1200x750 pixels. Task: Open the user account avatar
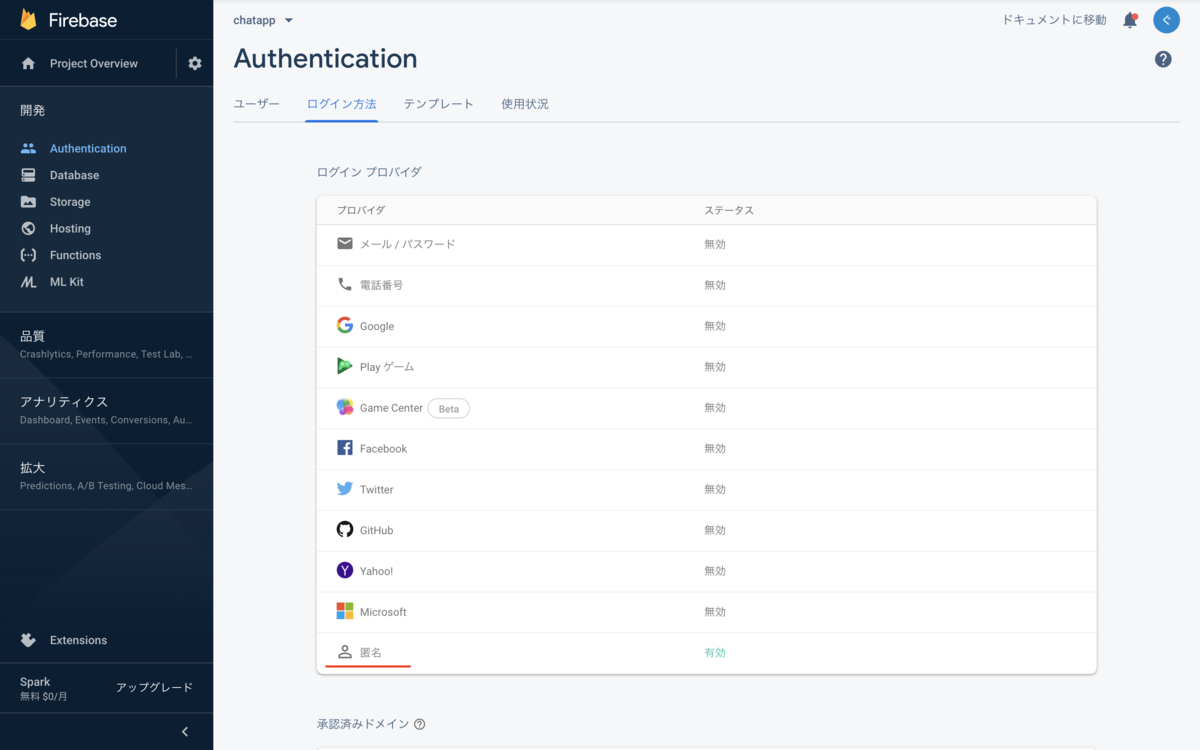click(1166, 20)
